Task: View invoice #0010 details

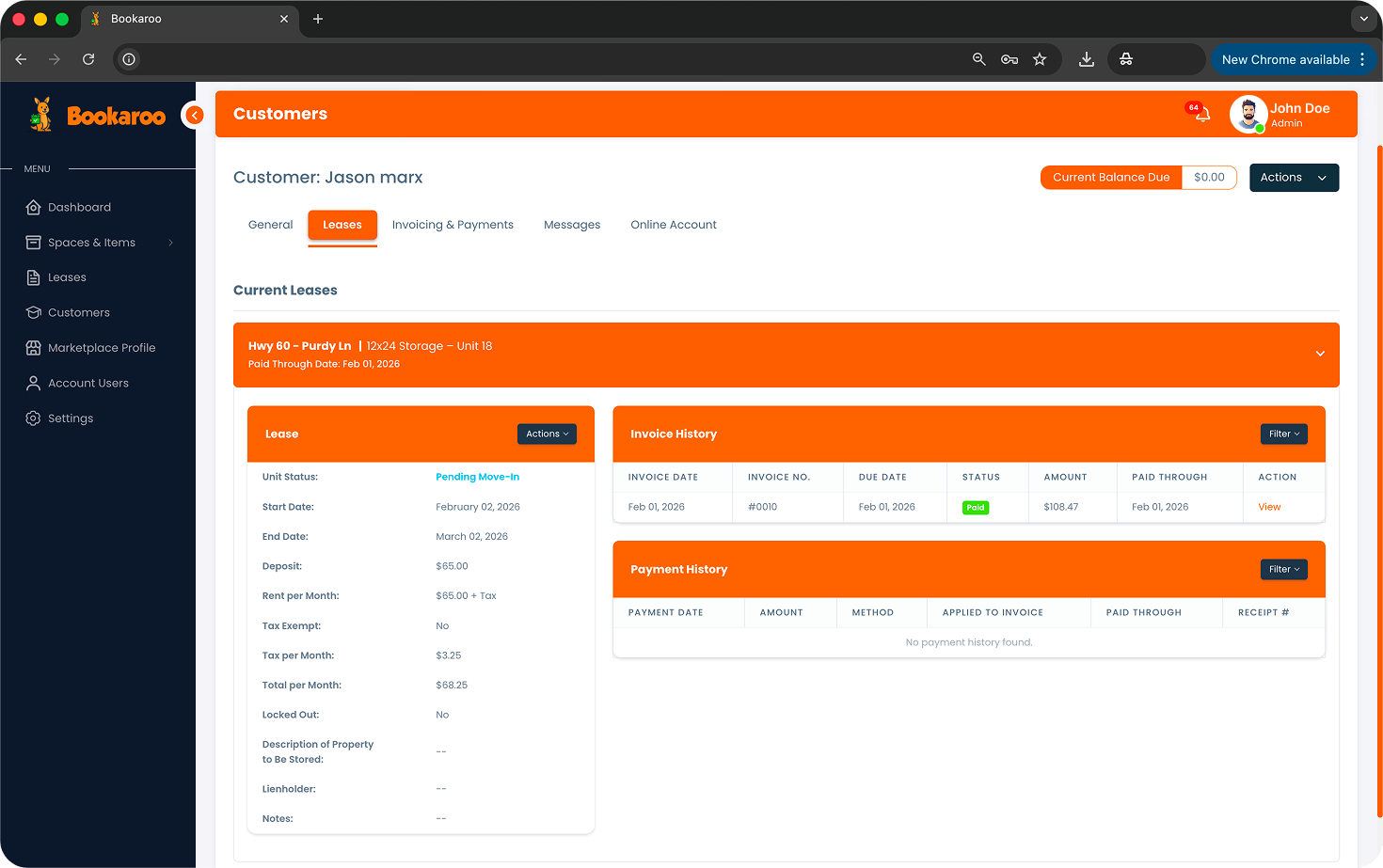Action: (x=1269, y=507)
